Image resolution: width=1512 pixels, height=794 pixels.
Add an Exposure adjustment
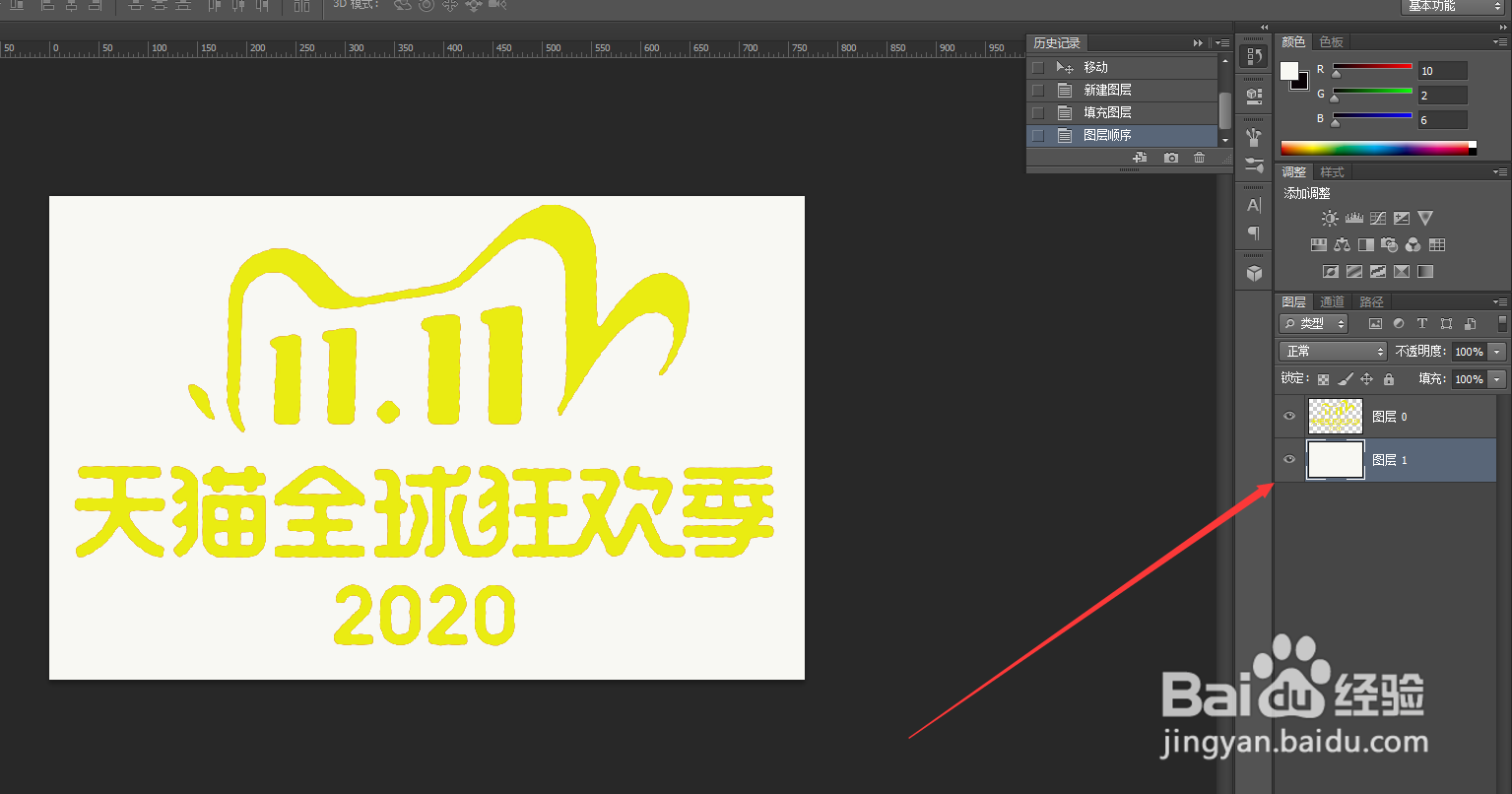(1401, 219)
